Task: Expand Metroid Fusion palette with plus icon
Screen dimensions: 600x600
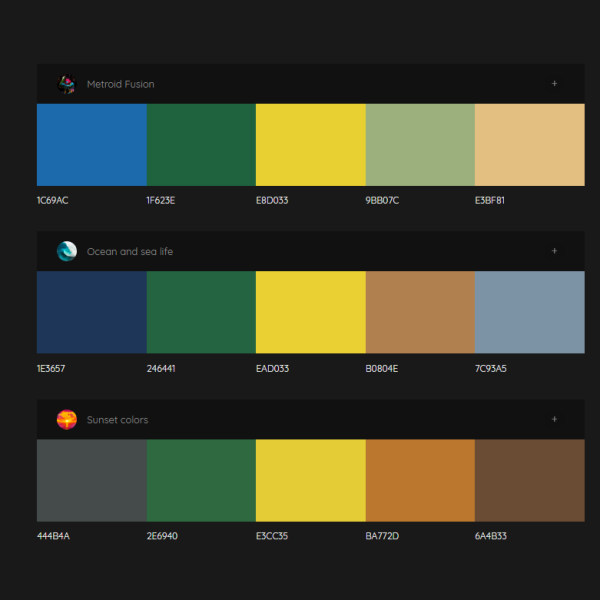Action: pyautogui.click(x=555, y=84)
